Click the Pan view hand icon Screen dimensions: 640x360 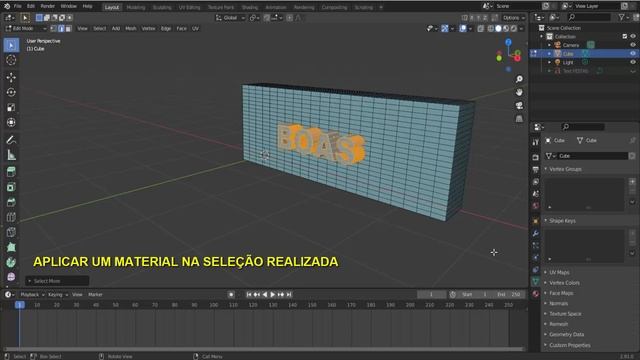[x=519, y=92]
